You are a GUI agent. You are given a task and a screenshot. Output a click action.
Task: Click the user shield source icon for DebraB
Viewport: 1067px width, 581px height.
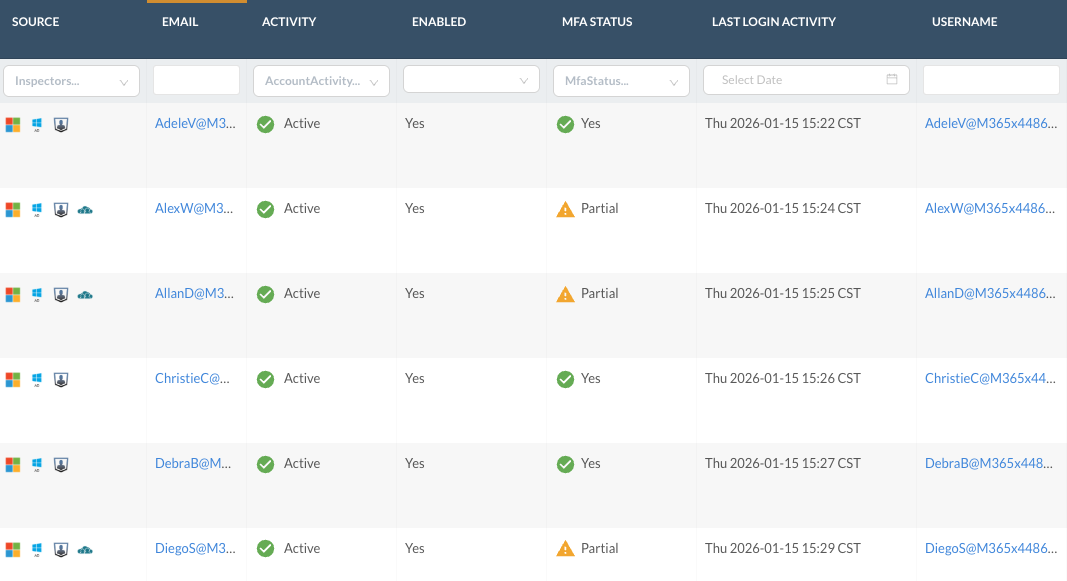point(61,465)
